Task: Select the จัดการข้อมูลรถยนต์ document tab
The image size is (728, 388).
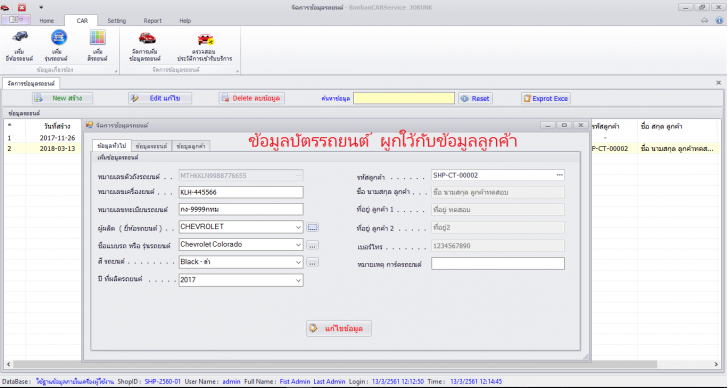Action: pyautogui.click(x=31, y=83)
